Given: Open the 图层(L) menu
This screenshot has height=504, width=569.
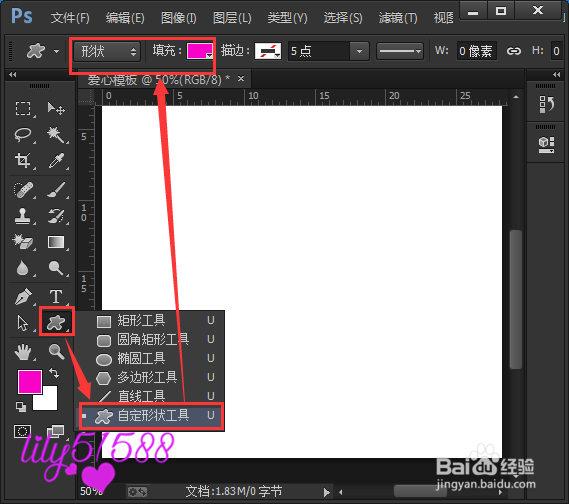Looking at the screenshot, I should click(x=232, y=17).
